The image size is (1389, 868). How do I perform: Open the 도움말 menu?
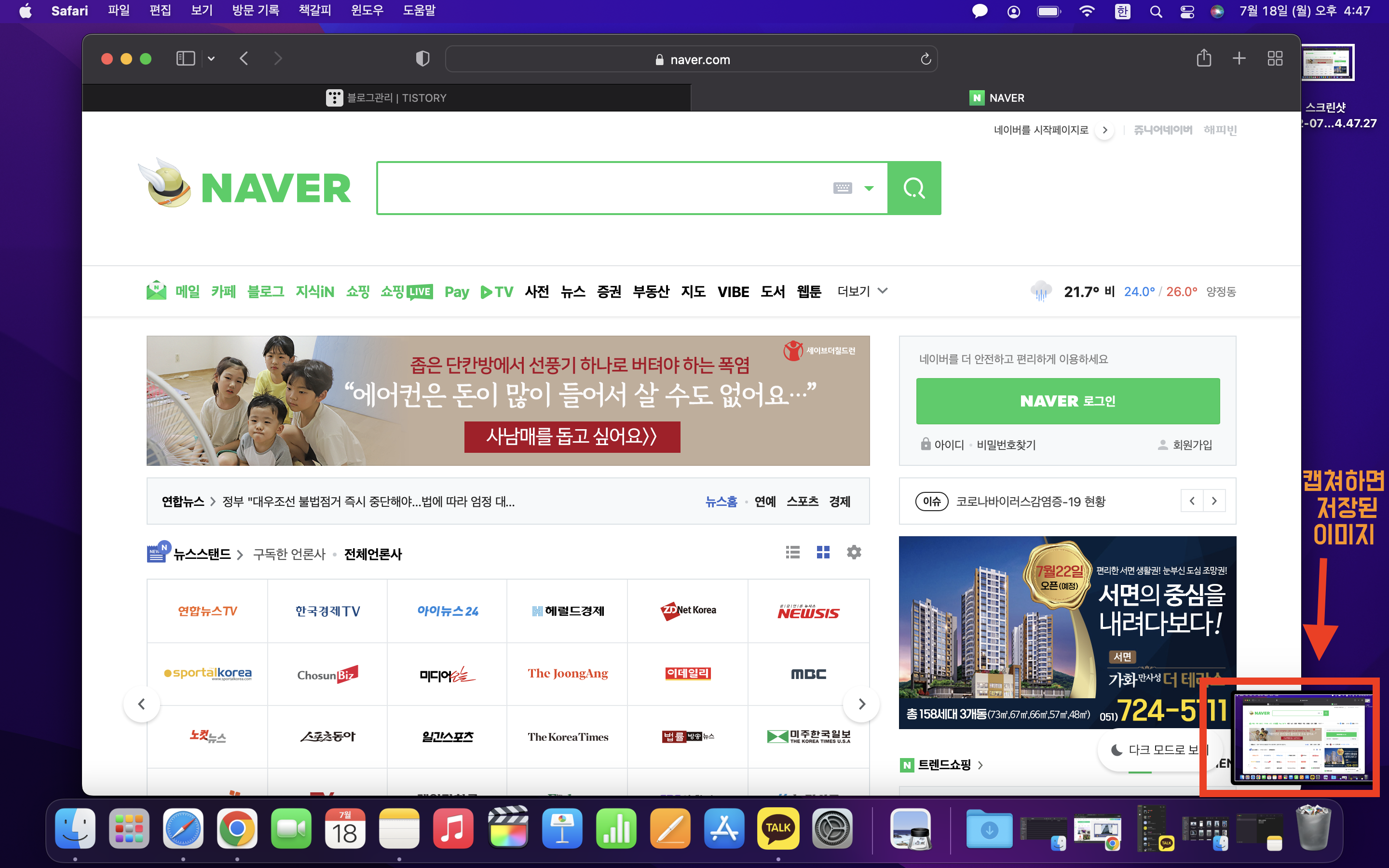click(419, 11)
